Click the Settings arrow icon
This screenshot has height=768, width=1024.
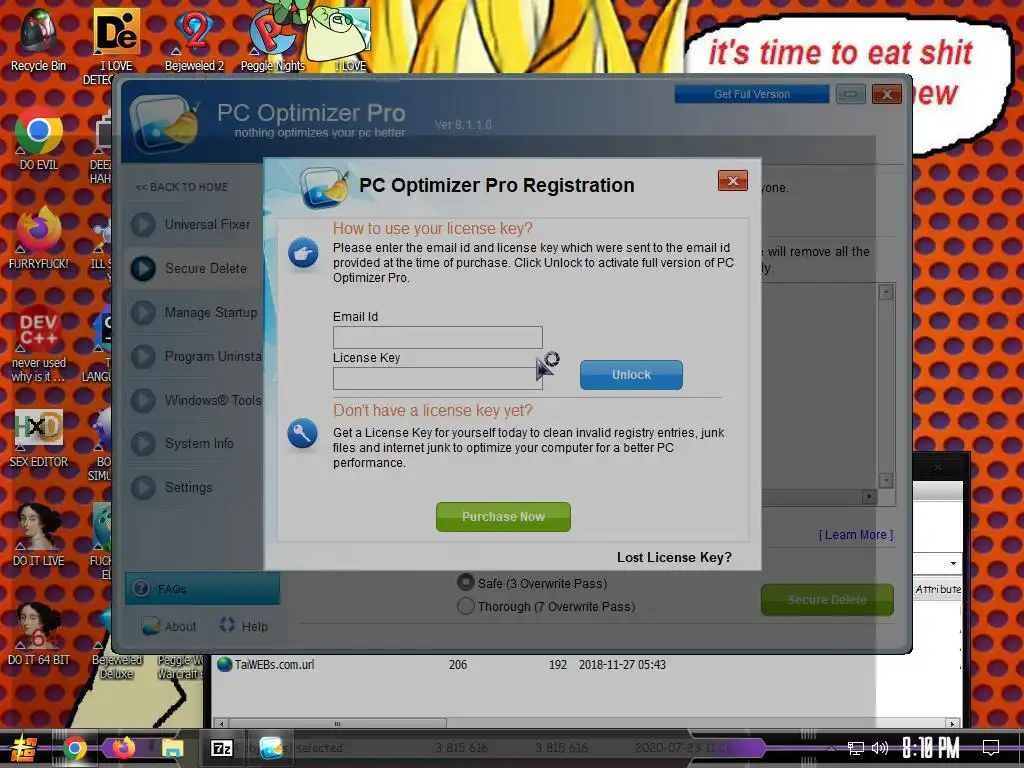click(x=143, y=487)
